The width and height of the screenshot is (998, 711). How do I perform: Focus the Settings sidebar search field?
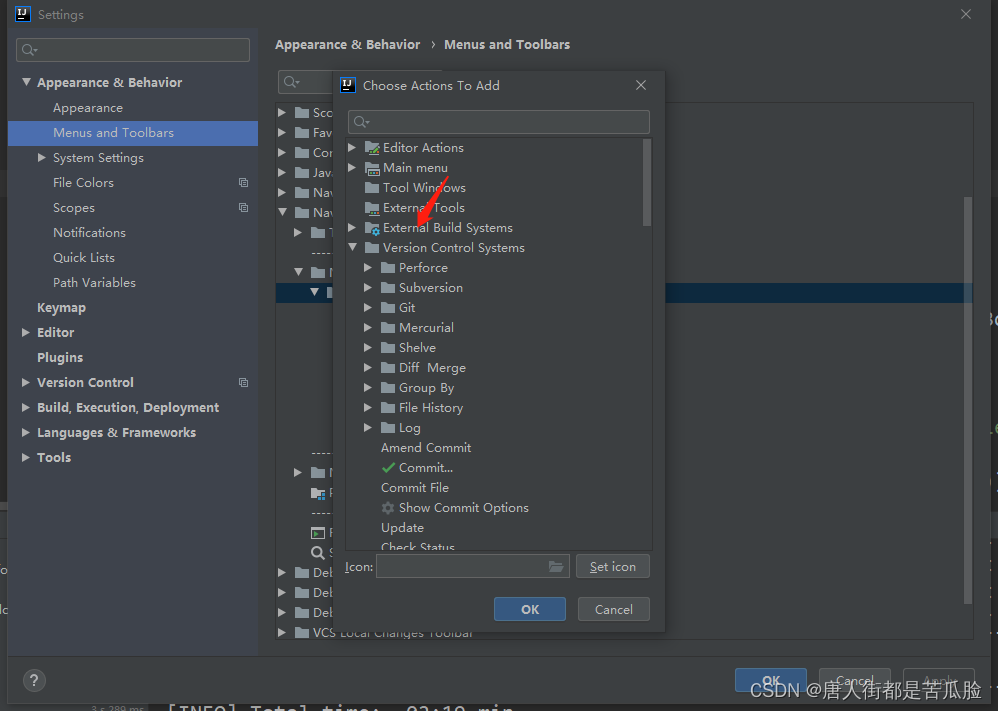(x=133, y=50)
